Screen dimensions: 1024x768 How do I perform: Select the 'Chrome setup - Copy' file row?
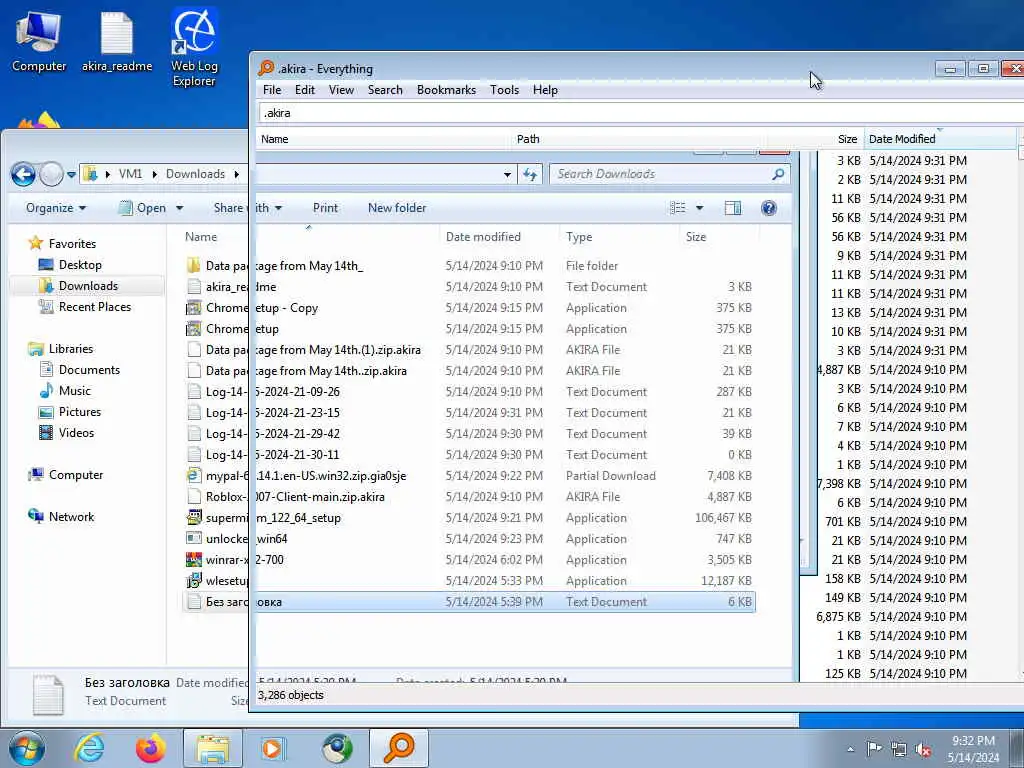click(x=470, y=308)
